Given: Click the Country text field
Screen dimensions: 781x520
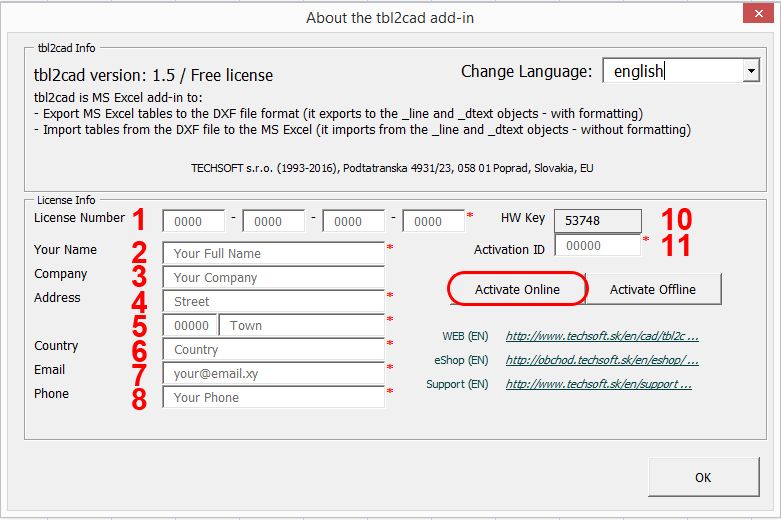Looking at the screenshot, I should (x=273, y=349).
